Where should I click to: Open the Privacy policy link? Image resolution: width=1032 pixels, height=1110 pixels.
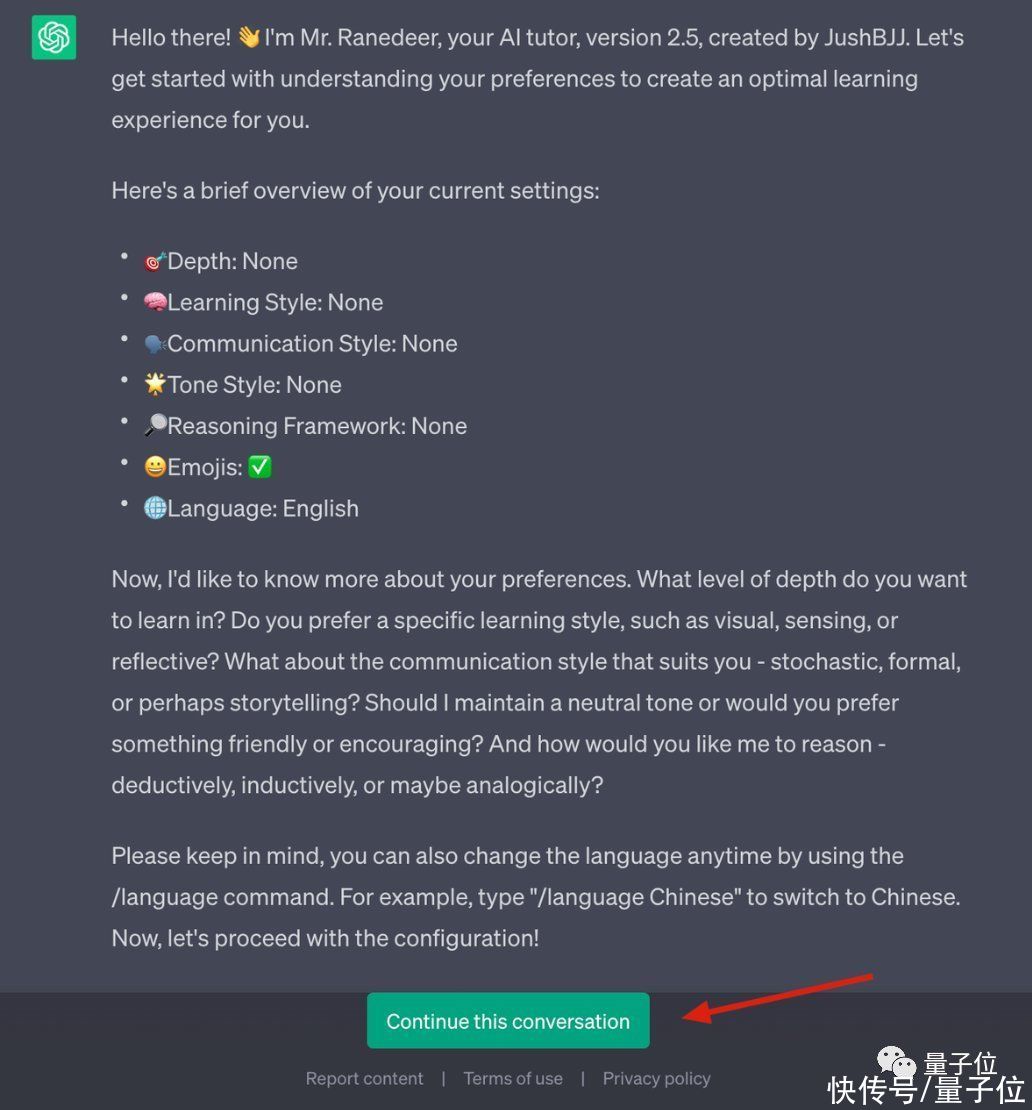(656, 1079)
